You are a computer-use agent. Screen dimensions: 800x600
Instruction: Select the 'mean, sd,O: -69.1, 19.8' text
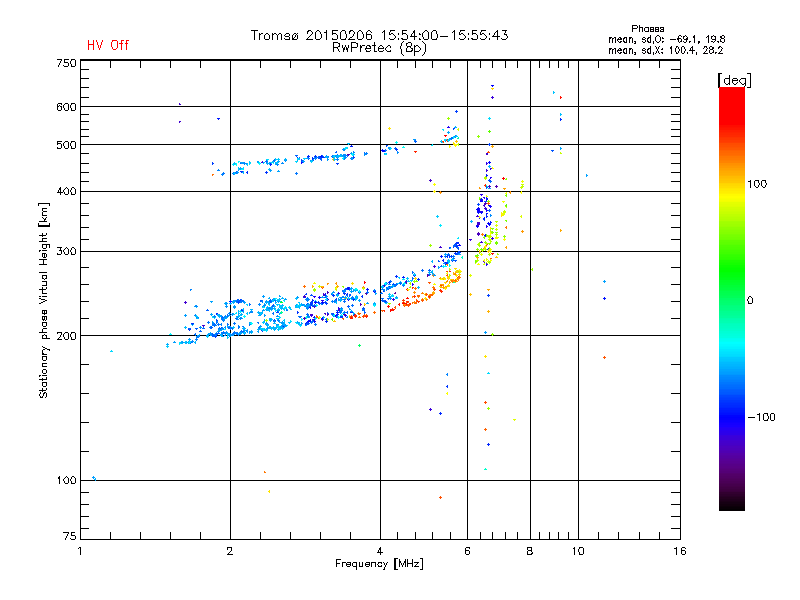(666, 39)
